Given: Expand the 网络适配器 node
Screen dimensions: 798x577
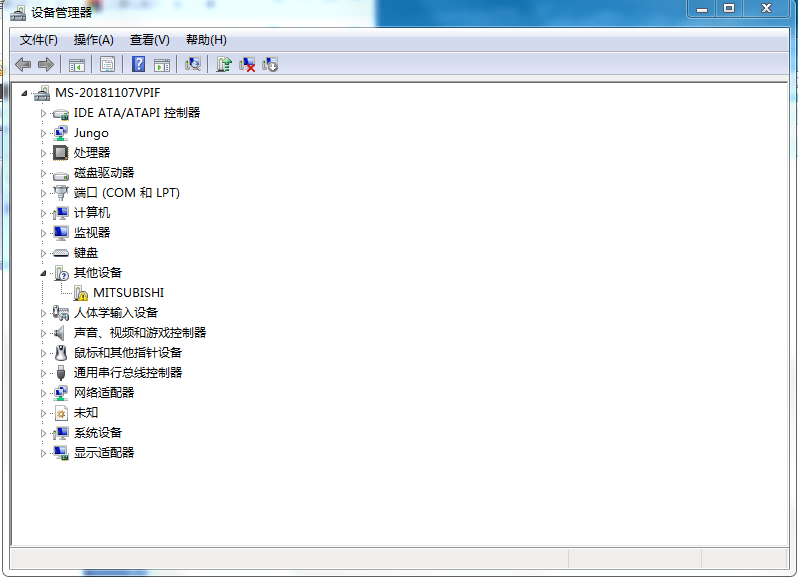Looking at the screenshot, I should [43, 393].
